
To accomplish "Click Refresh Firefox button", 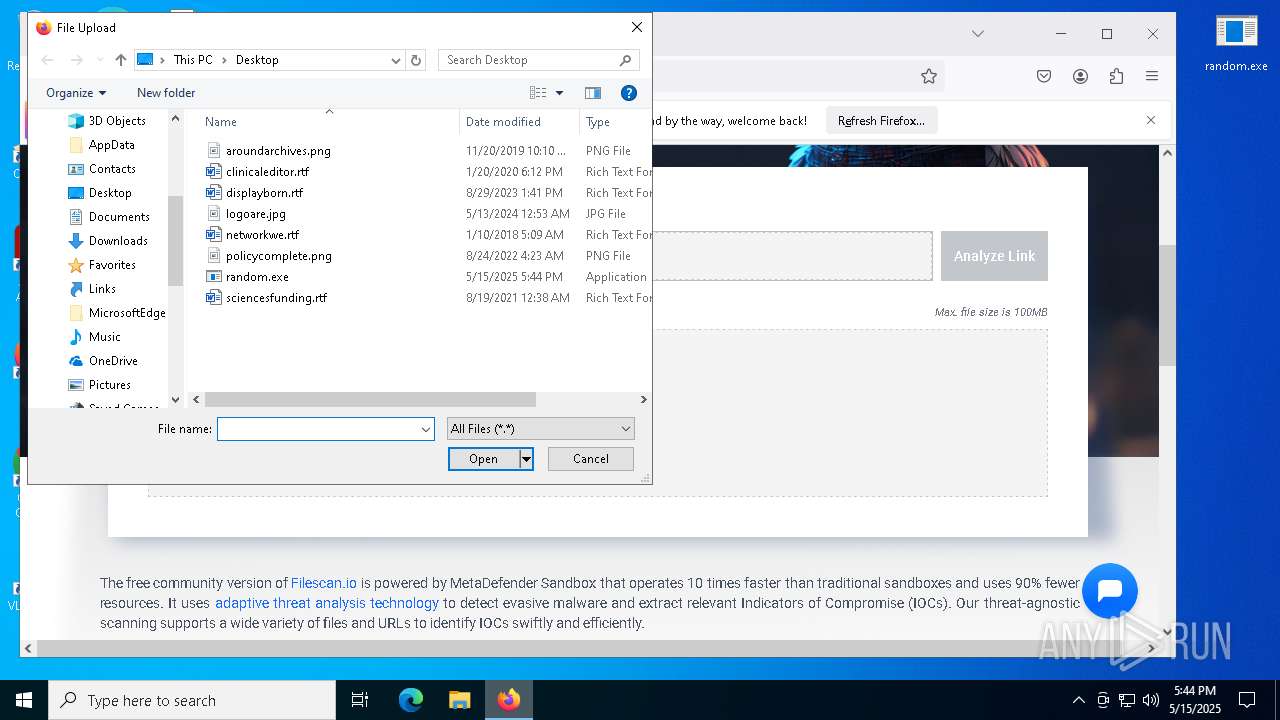I will (x=881, y=121).
